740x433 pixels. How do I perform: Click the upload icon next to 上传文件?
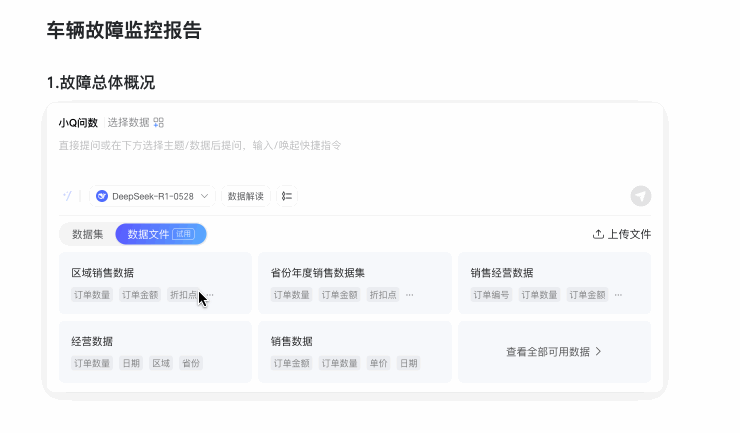point(598,234)
